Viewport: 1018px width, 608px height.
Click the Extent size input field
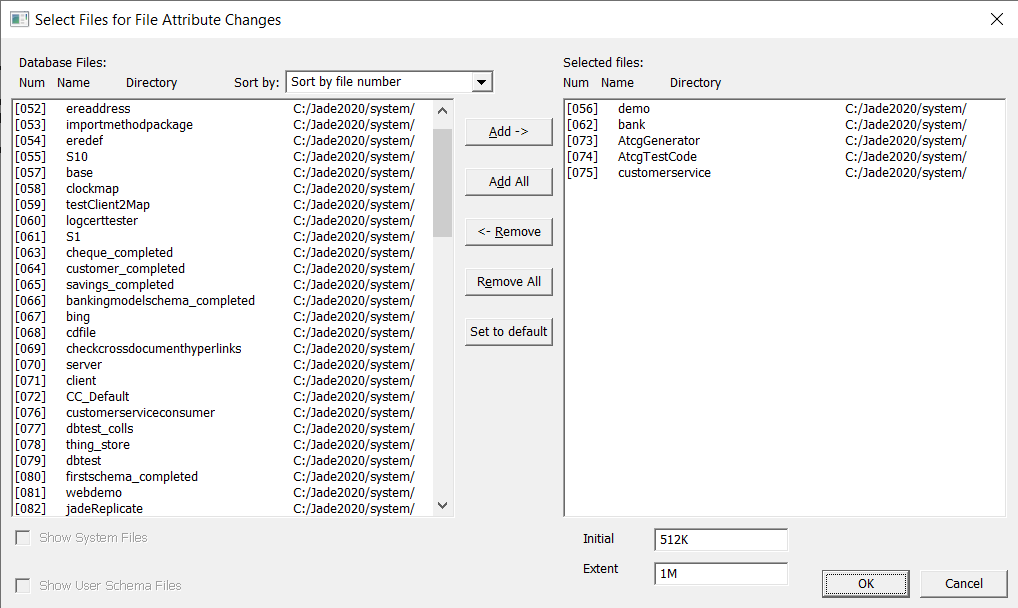[720, 574]
